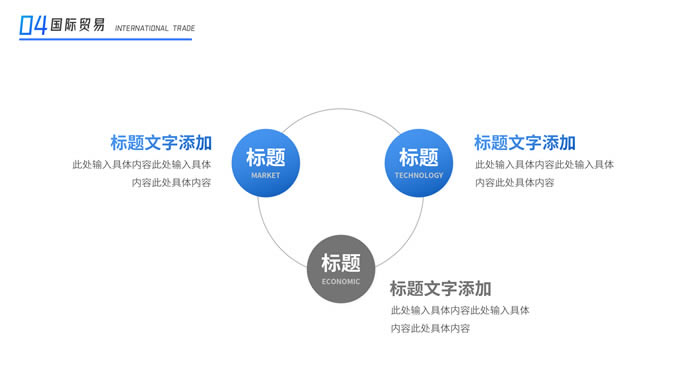Click the first description line beside MARKET
This screenshot has width=680, height=383.
(x=141, y=164)
